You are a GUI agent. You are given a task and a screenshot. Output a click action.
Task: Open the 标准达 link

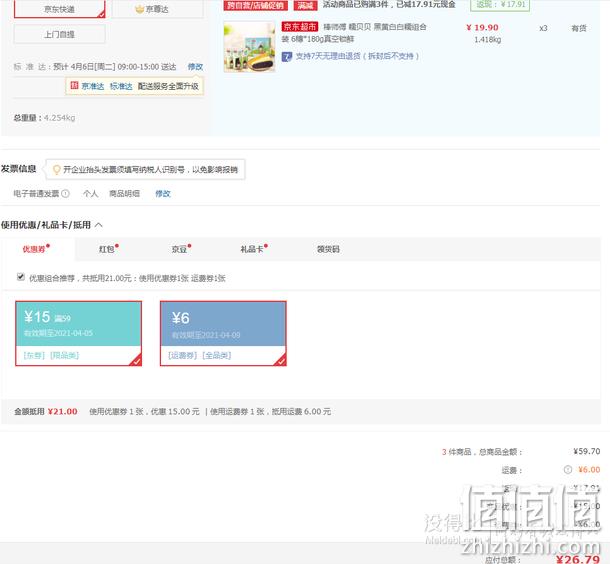[x=121, y=86]
